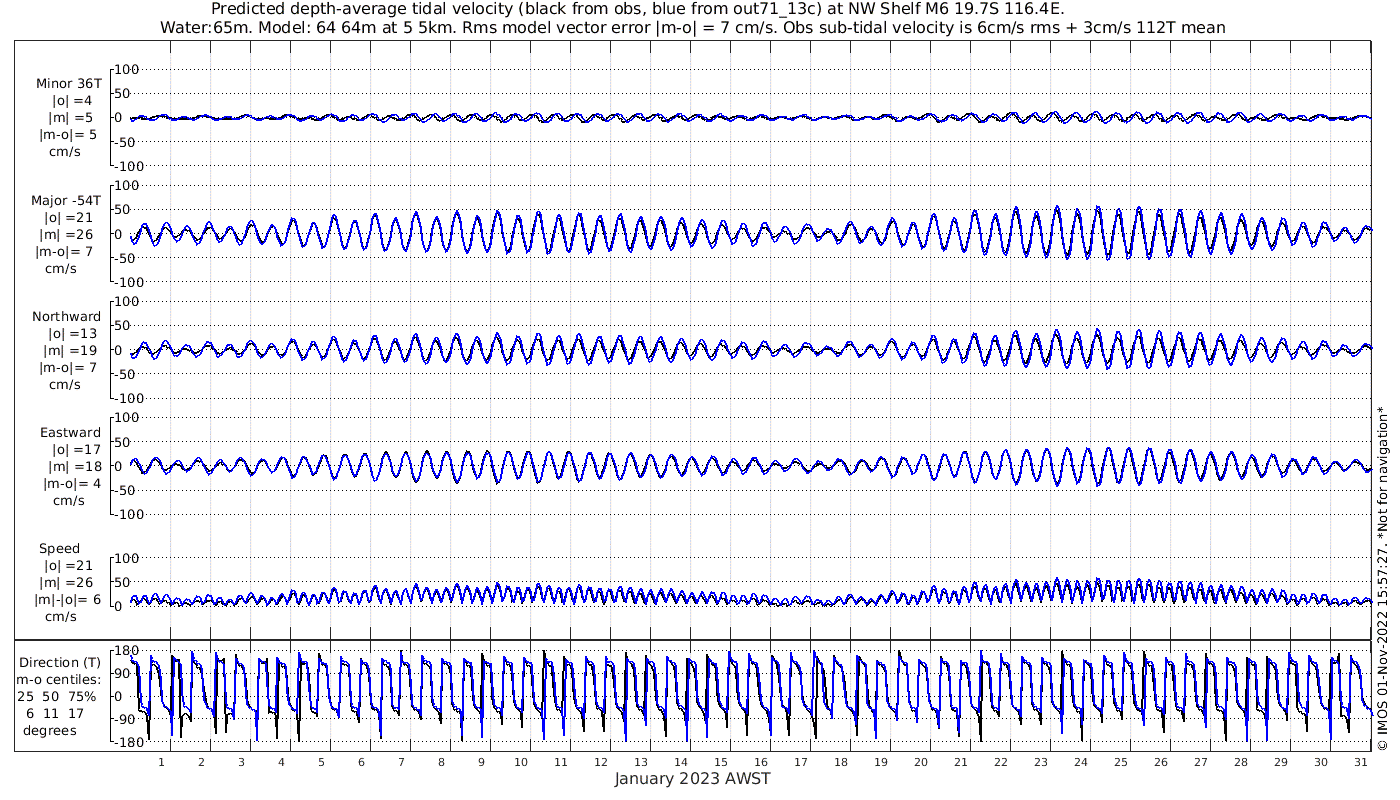Click day 8 on the date axis
Image resolution: width=1400 pixels, height=800 pixels.
441,762
